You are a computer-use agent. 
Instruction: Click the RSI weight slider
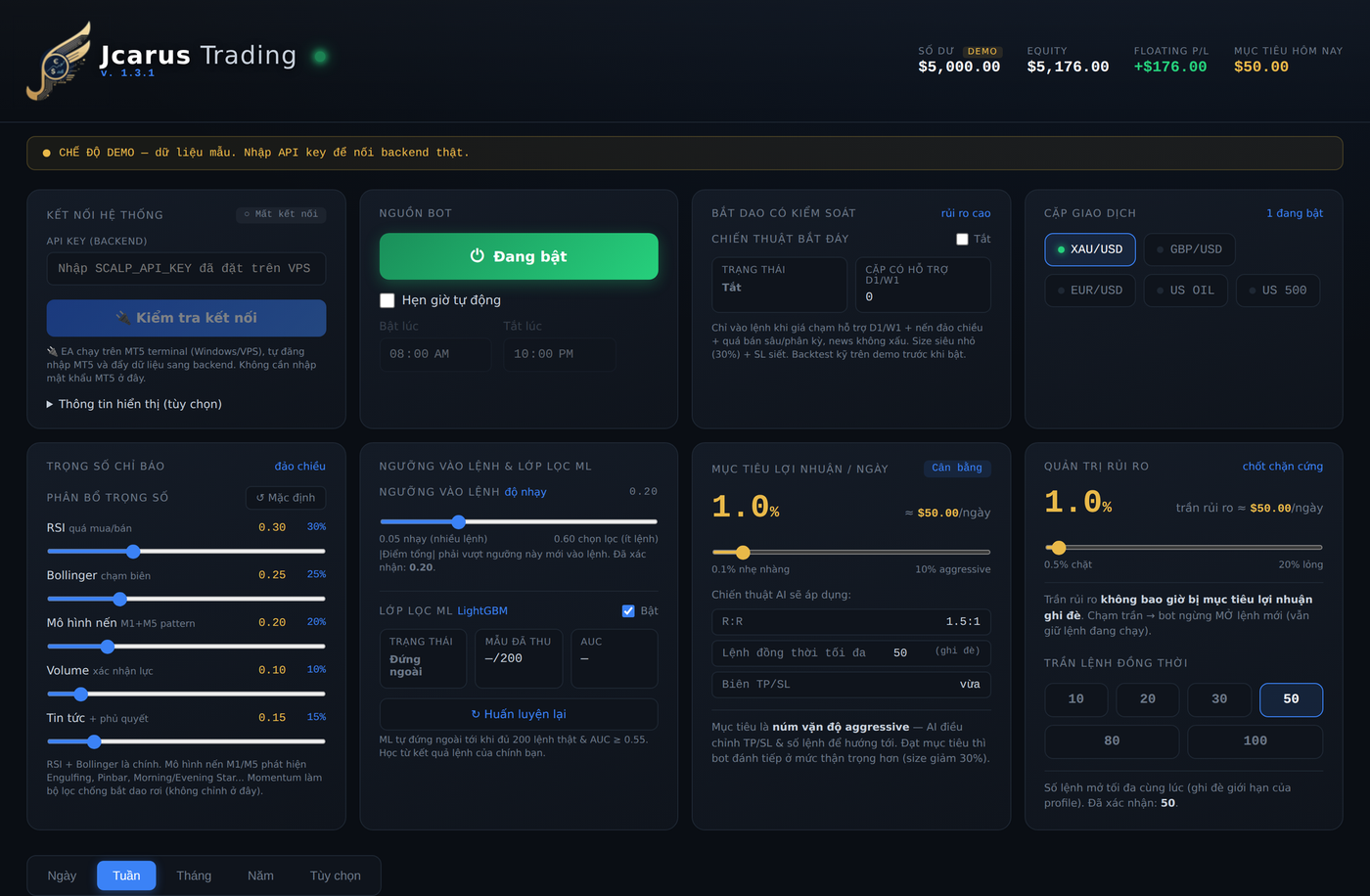186,551
